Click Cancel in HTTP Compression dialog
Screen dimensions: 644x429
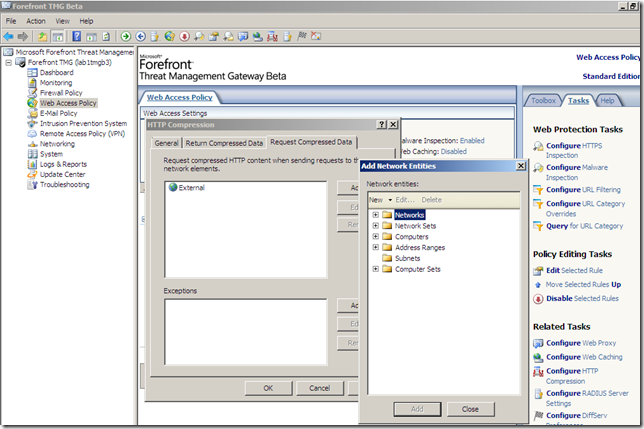coord(320,388)
